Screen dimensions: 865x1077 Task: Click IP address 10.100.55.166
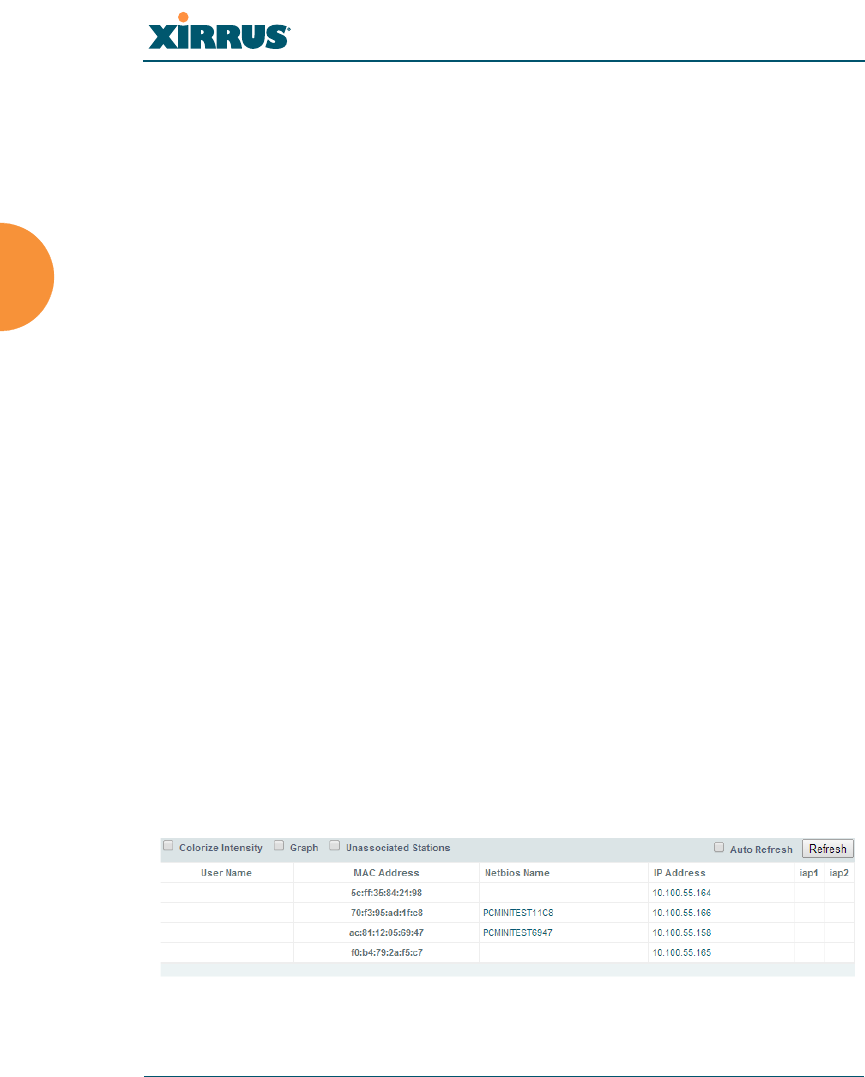click(x=682, y=913)
